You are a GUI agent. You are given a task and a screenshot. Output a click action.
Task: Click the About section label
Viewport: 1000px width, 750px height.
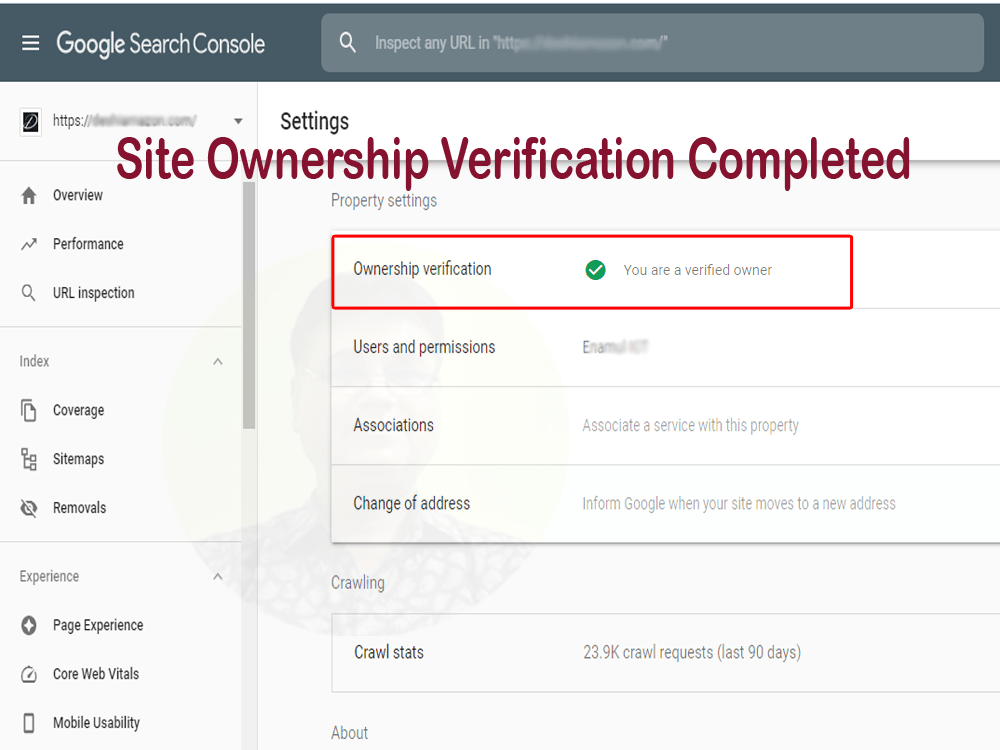pyautogui.click(x=349, y=733)
